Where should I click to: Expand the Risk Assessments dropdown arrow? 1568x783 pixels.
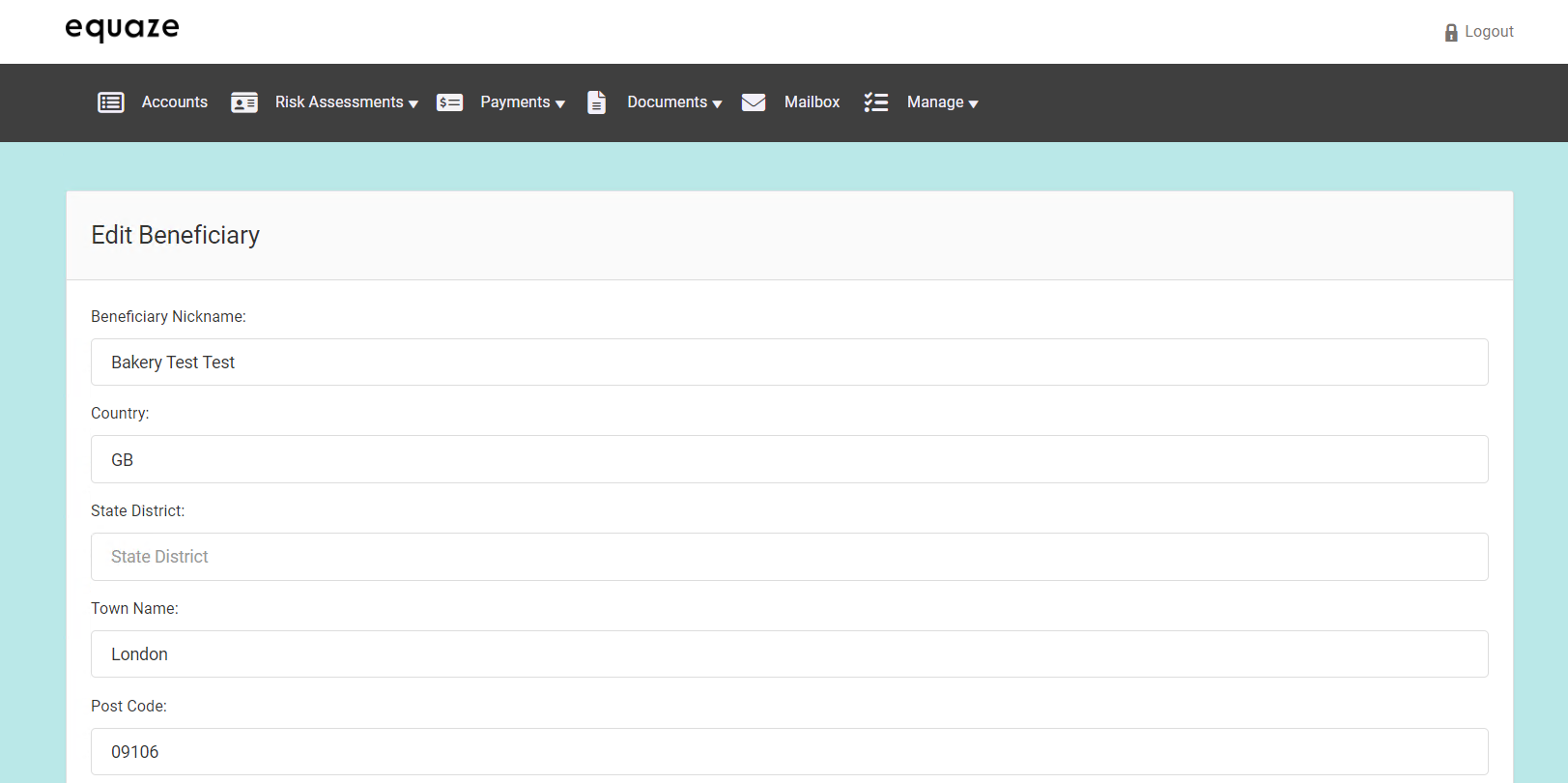pyautogui.click(x=413, y=104)
